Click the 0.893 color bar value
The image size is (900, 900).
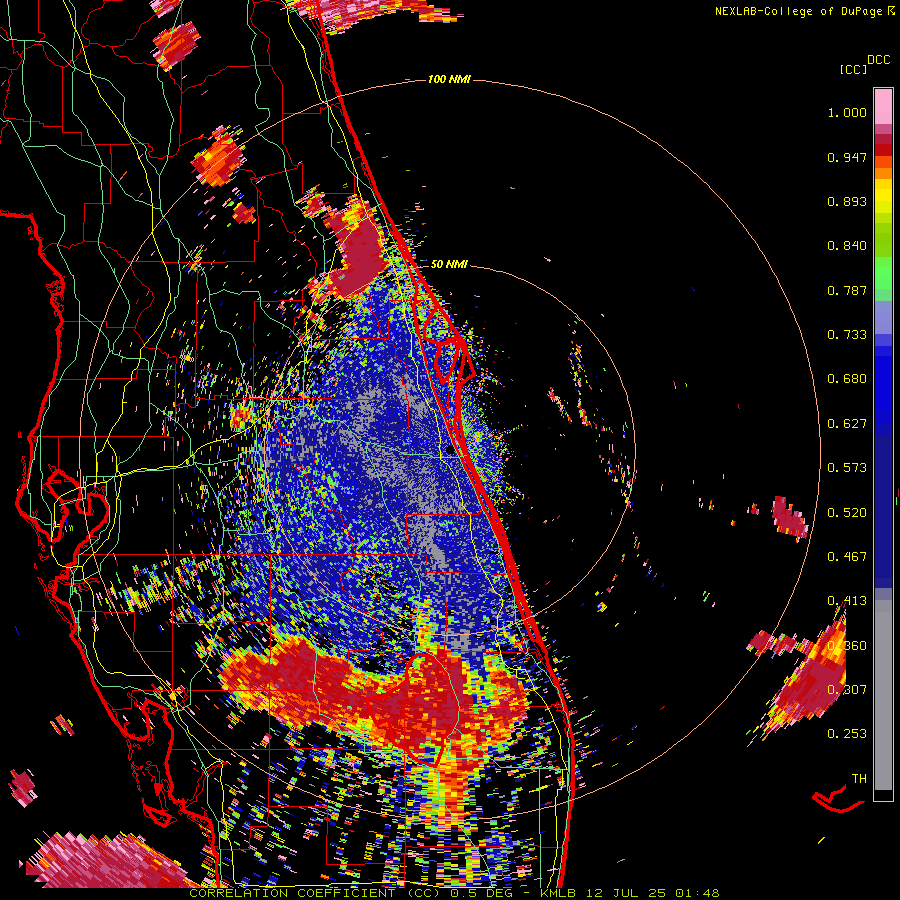pyautogui.click(x=847, y=201)
